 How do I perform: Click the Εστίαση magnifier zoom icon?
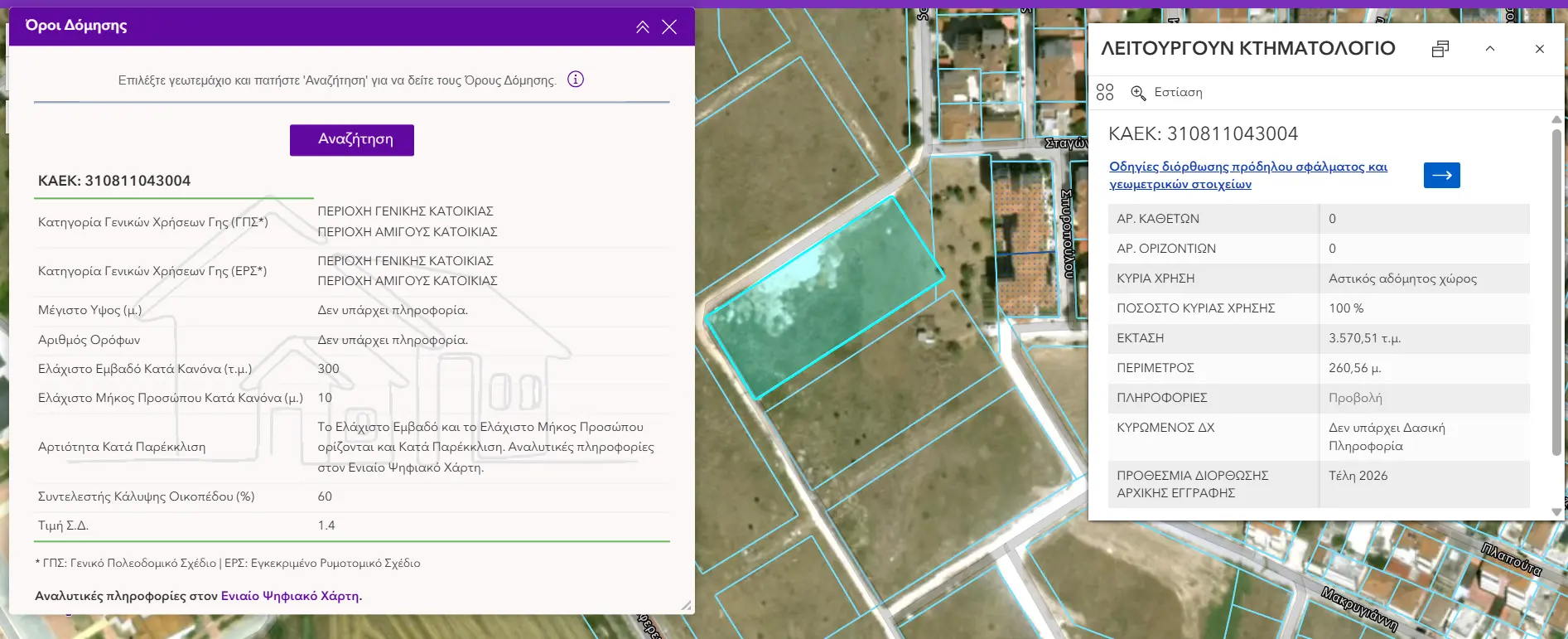(x=1139, y=93)
